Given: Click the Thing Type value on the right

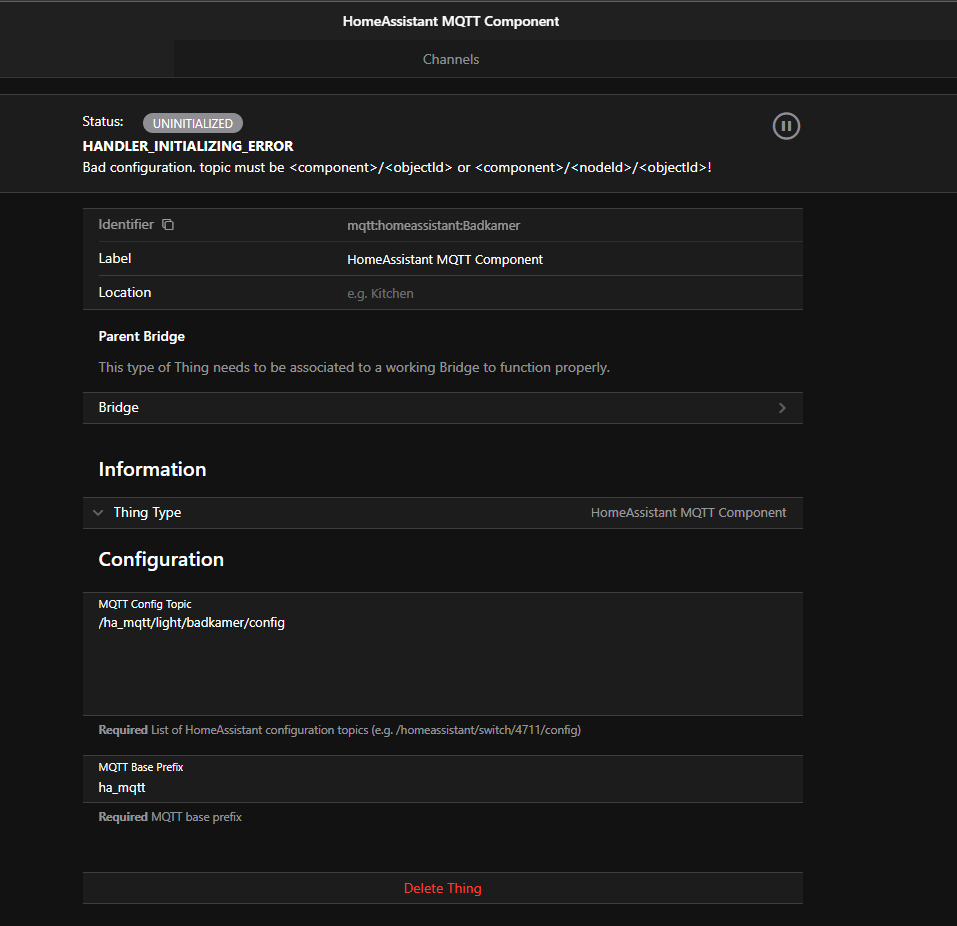Looking at the screenshot, I should pyautogui.click(x=688, y=513).
